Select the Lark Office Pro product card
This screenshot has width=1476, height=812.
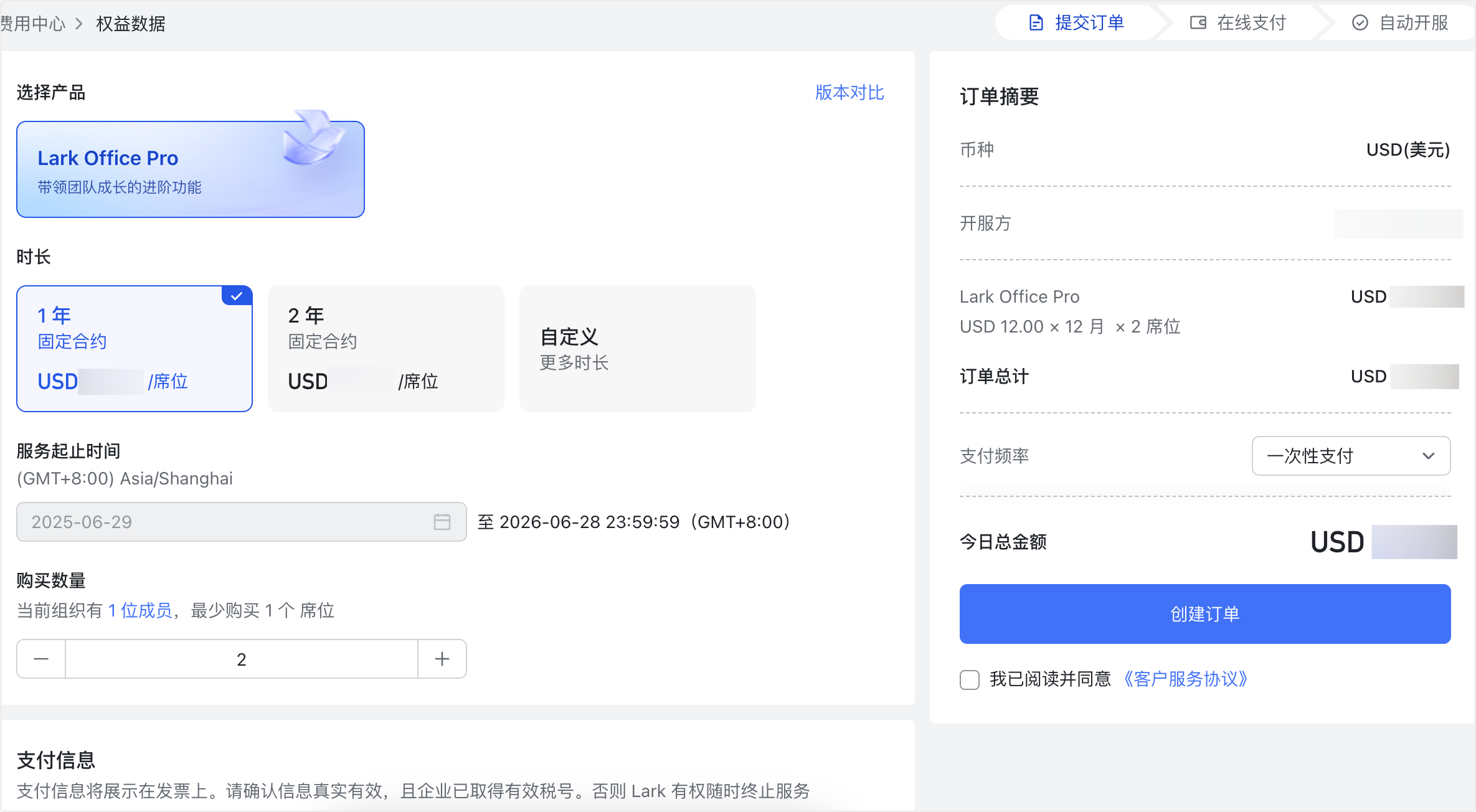pos(191,169)
